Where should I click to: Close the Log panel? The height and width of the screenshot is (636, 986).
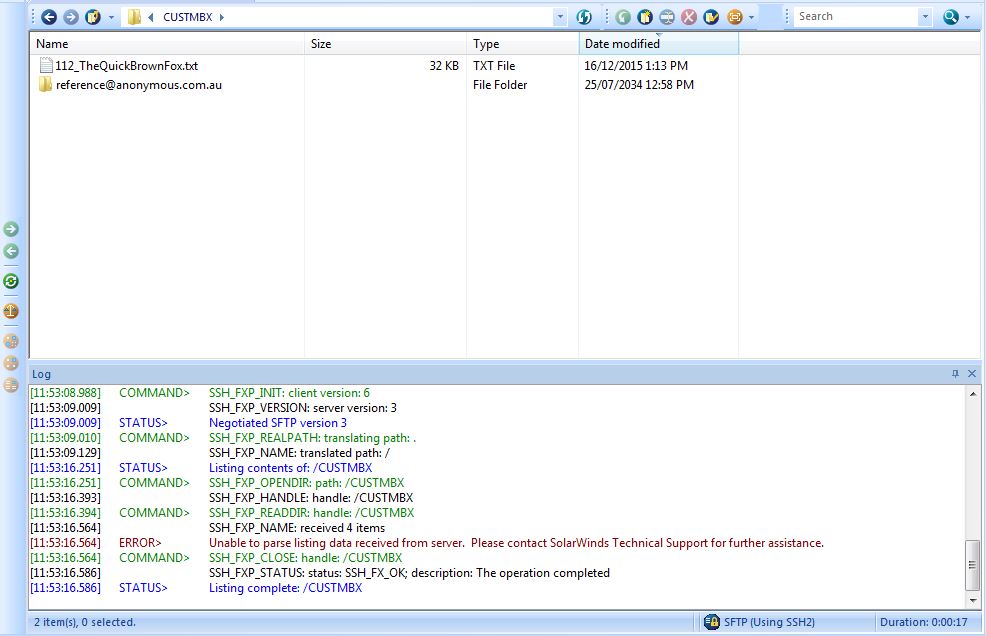tap(972, 374)
